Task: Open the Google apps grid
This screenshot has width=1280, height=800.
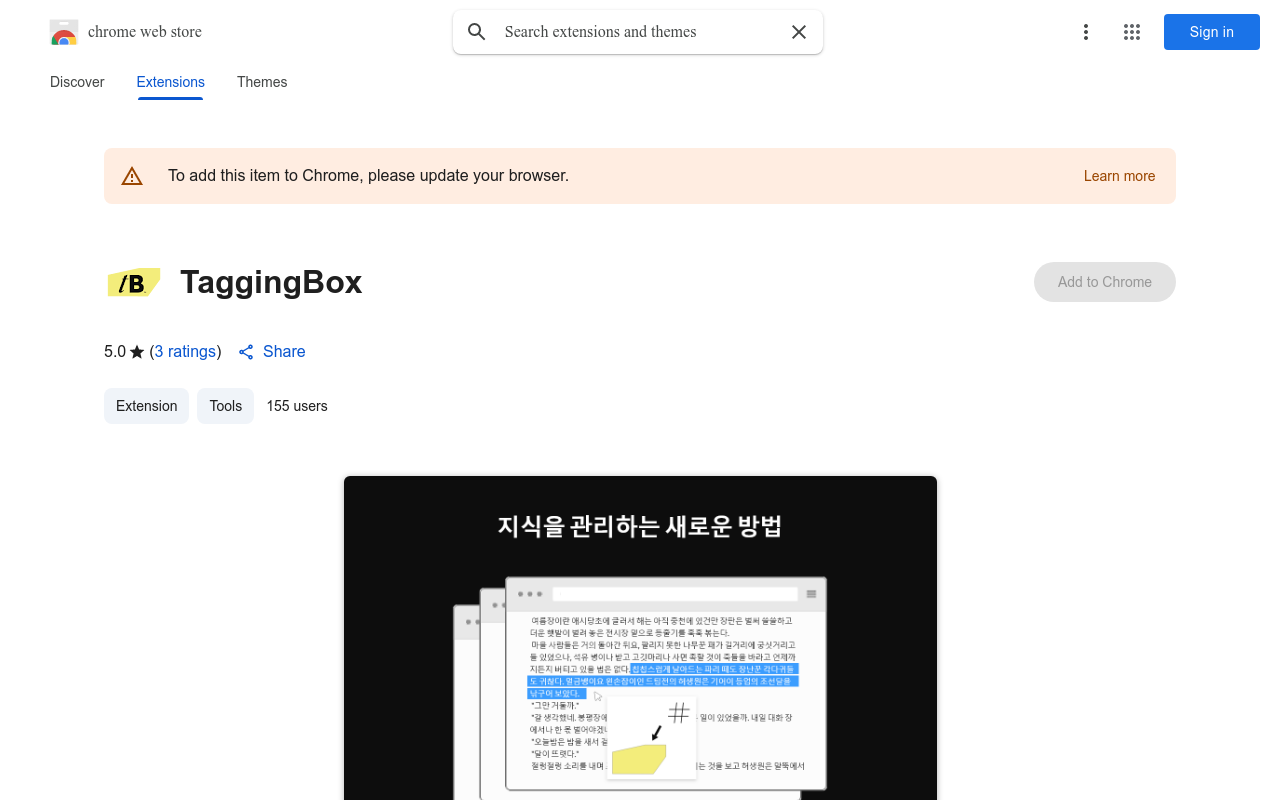Action: pyautogui.click(x=1132, y=32)
